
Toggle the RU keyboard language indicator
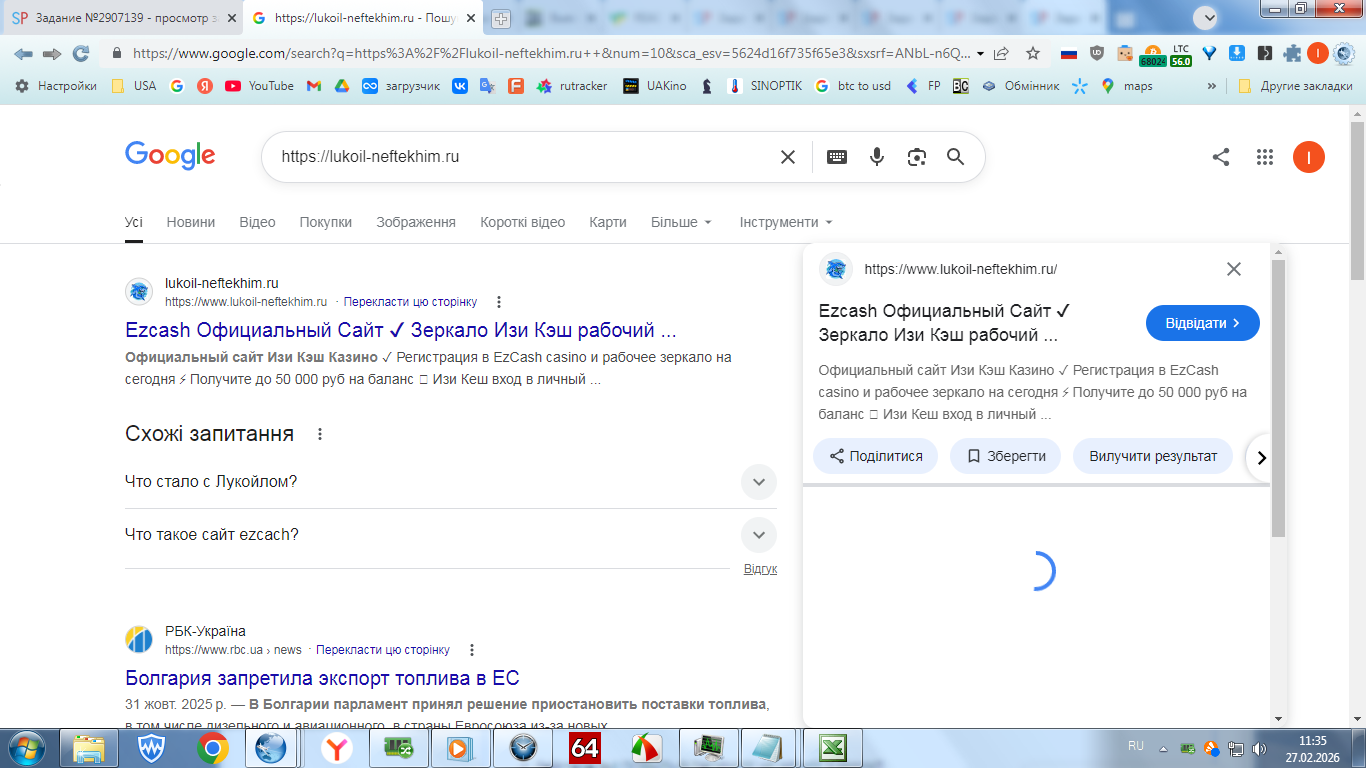point(1136,746)
